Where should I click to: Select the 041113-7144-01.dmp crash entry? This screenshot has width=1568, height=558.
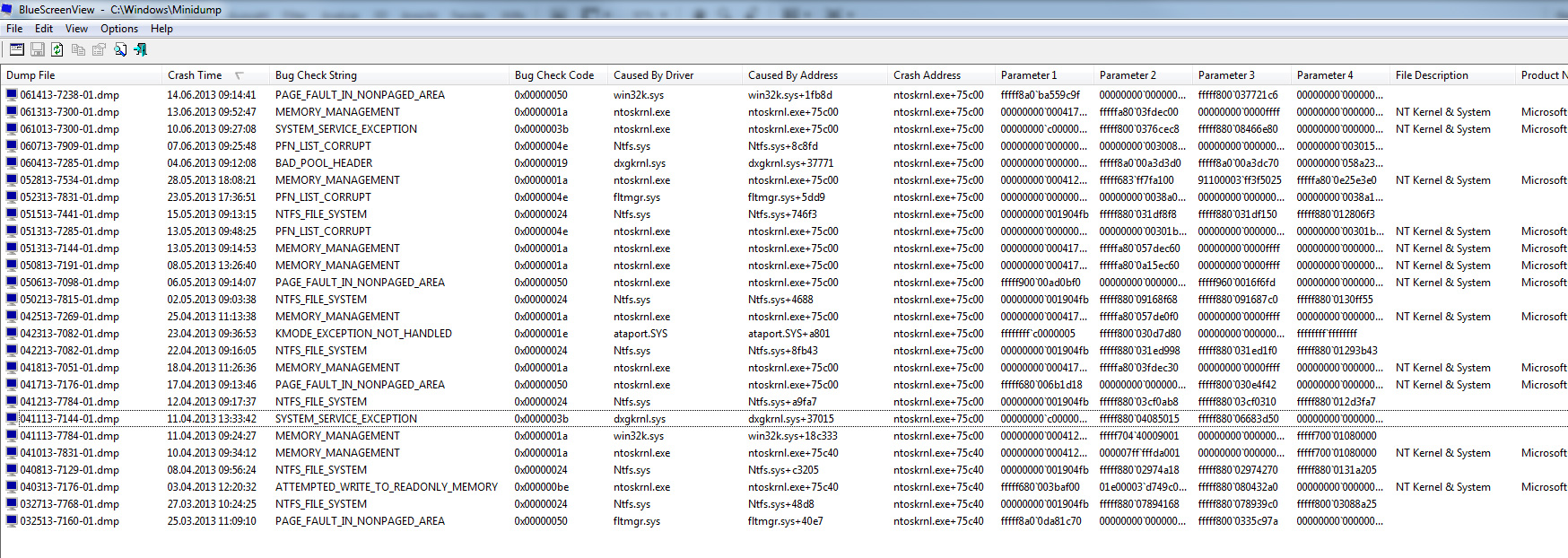(69, 419)
